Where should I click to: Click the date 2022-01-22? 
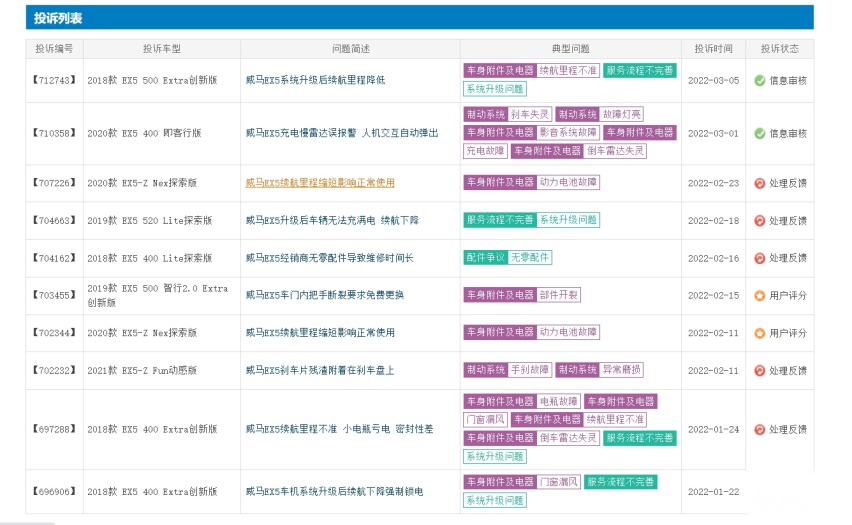713,491
